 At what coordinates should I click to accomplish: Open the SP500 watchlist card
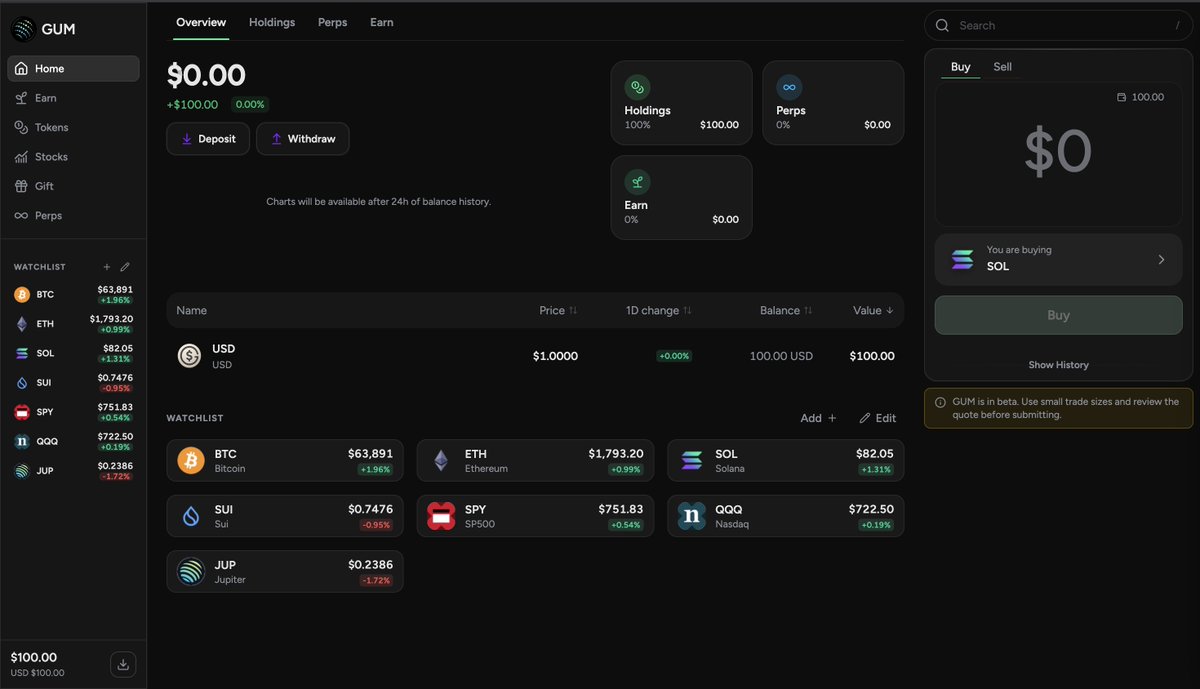point(536,516)
